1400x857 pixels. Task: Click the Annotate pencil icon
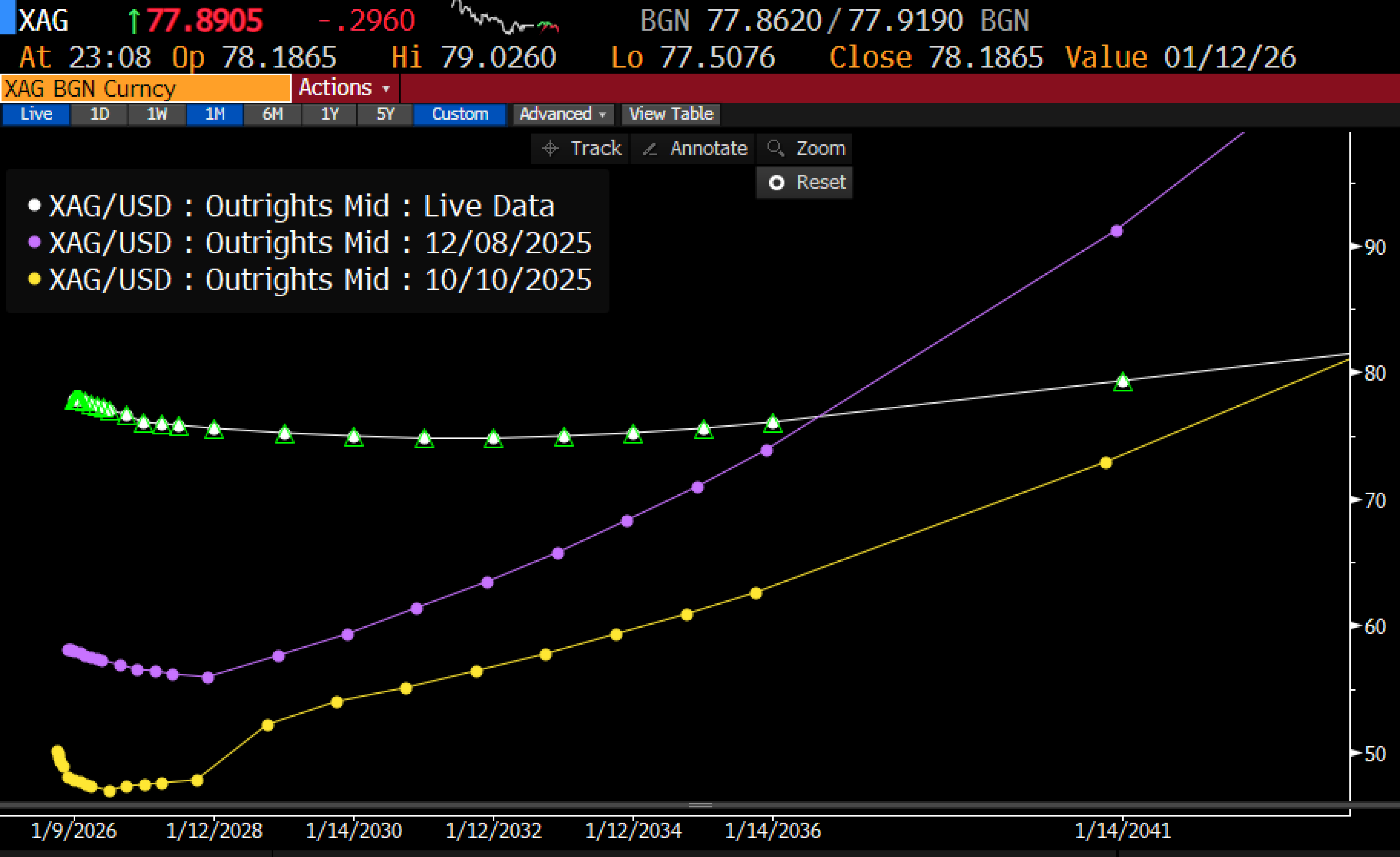tap(649, 148)
